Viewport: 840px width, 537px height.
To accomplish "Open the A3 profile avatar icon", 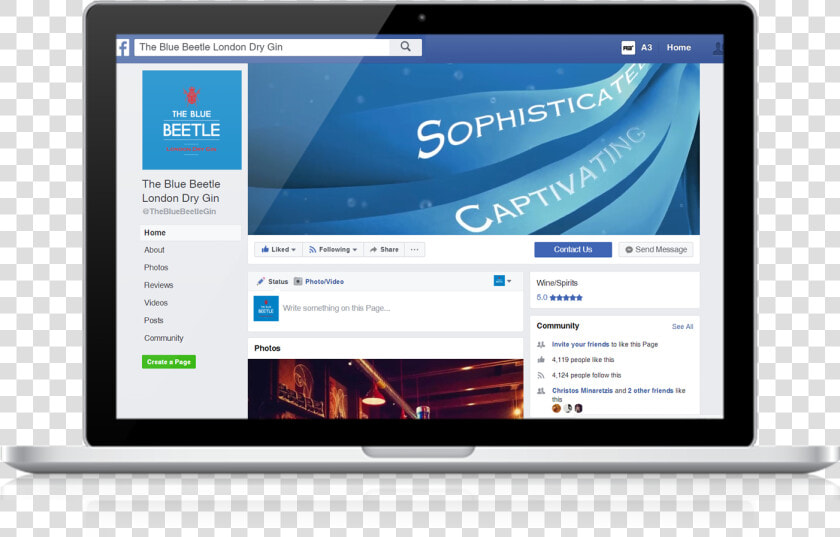I will 628,48.
